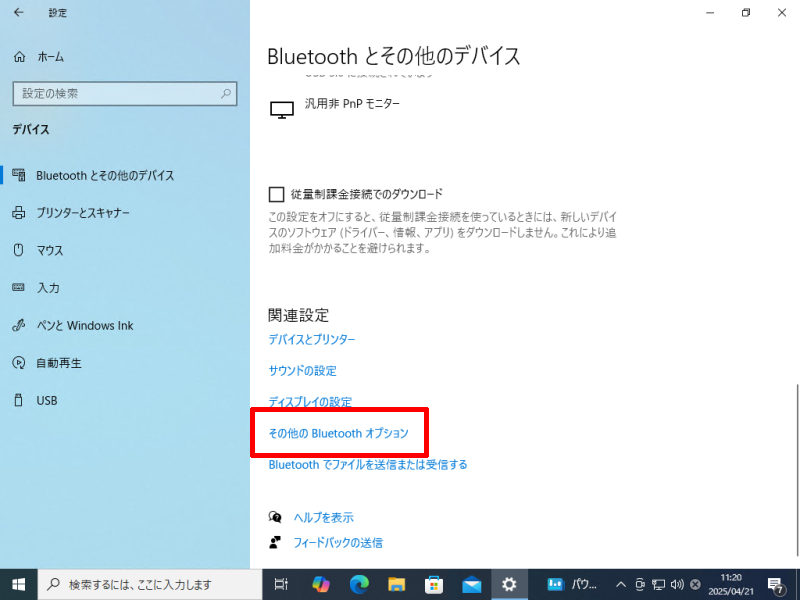800x600 pixels.
Task: Switch to the パウ... taskbar app
Action: 571,585
